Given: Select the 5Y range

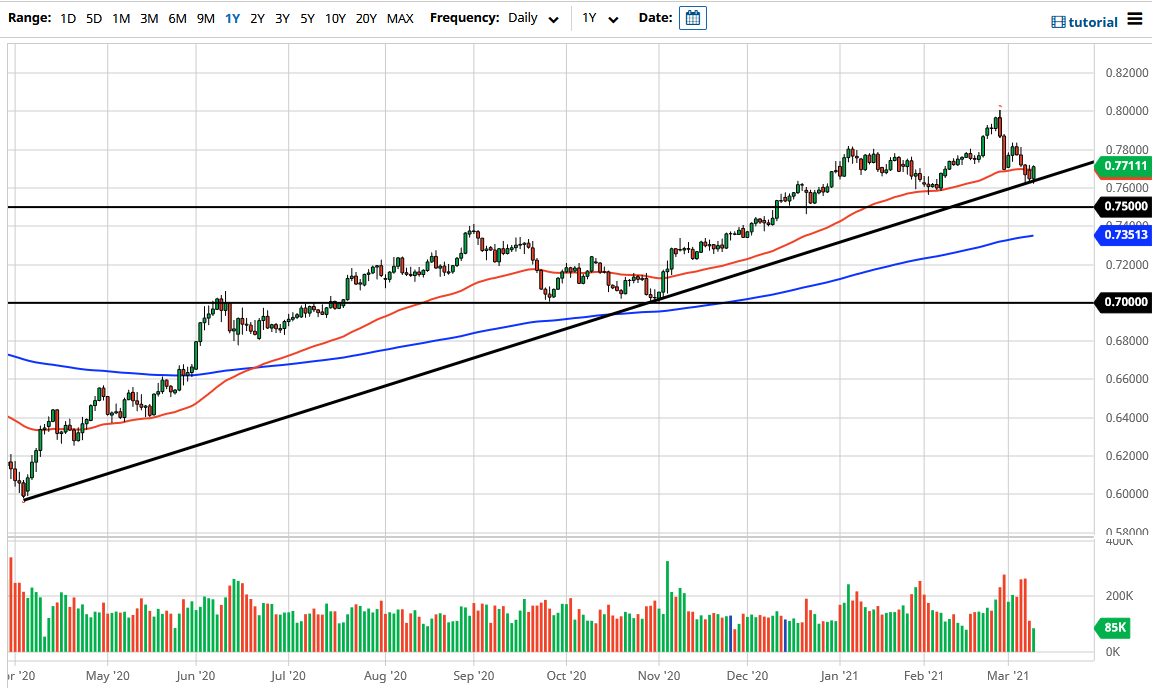Looking at the screenshot, I should coord(307,18).
